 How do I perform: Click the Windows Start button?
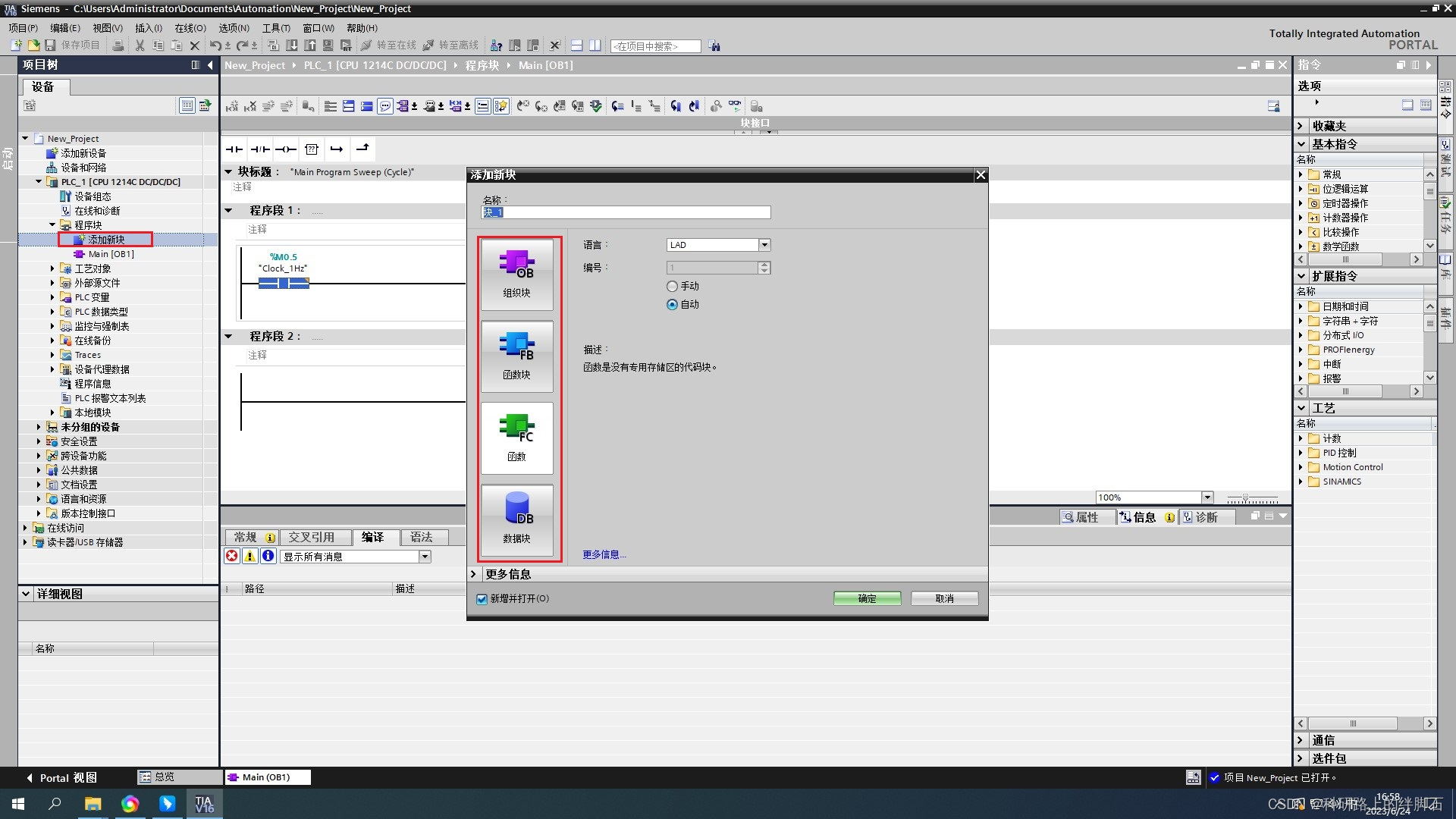coord(18,804)
